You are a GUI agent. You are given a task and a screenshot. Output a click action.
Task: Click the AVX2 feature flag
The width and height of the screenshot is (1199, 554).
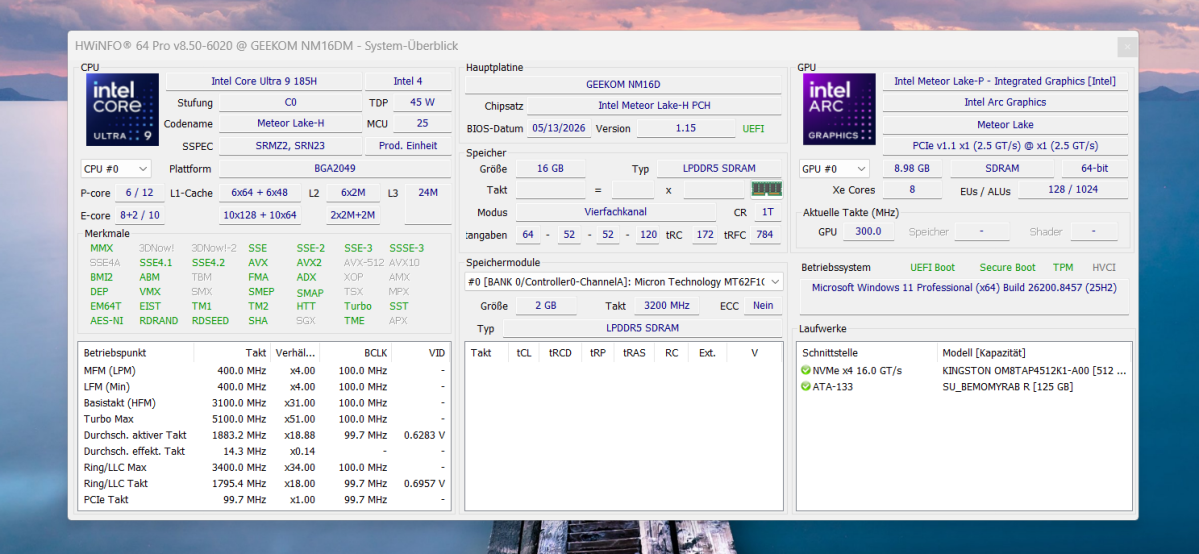click(x=309, y=262)
